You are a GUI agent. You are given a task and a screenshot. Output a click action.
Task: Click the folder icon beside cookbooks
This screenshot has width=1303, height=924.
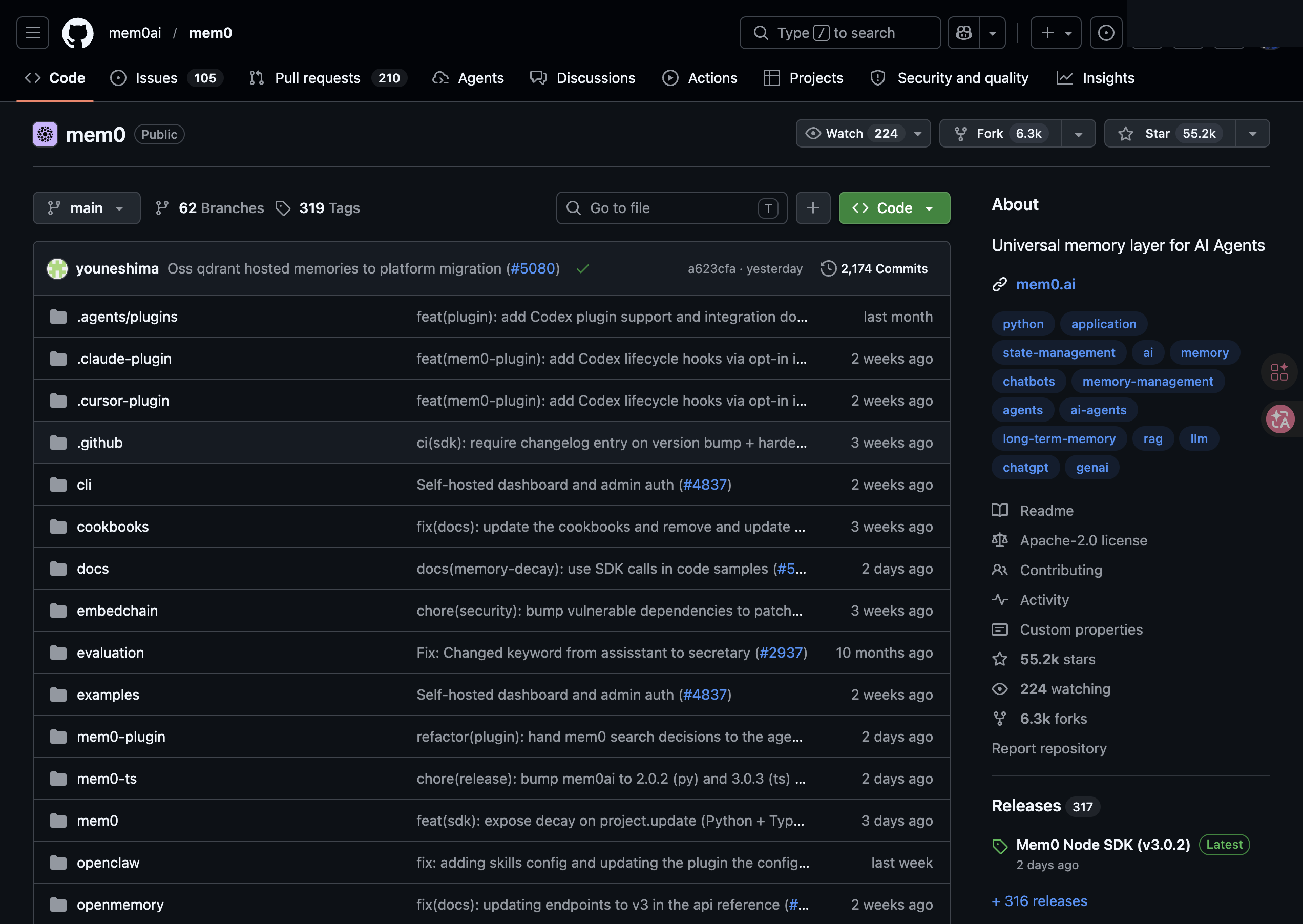[x=58, y=527]
